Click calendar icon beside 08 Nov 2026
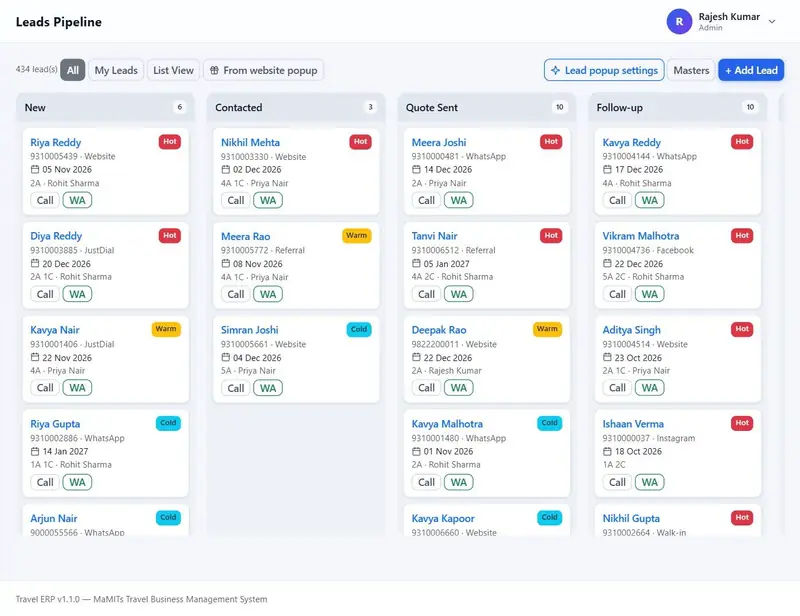The width and height of the screenshot is (800, 616). tap(226, 263)
